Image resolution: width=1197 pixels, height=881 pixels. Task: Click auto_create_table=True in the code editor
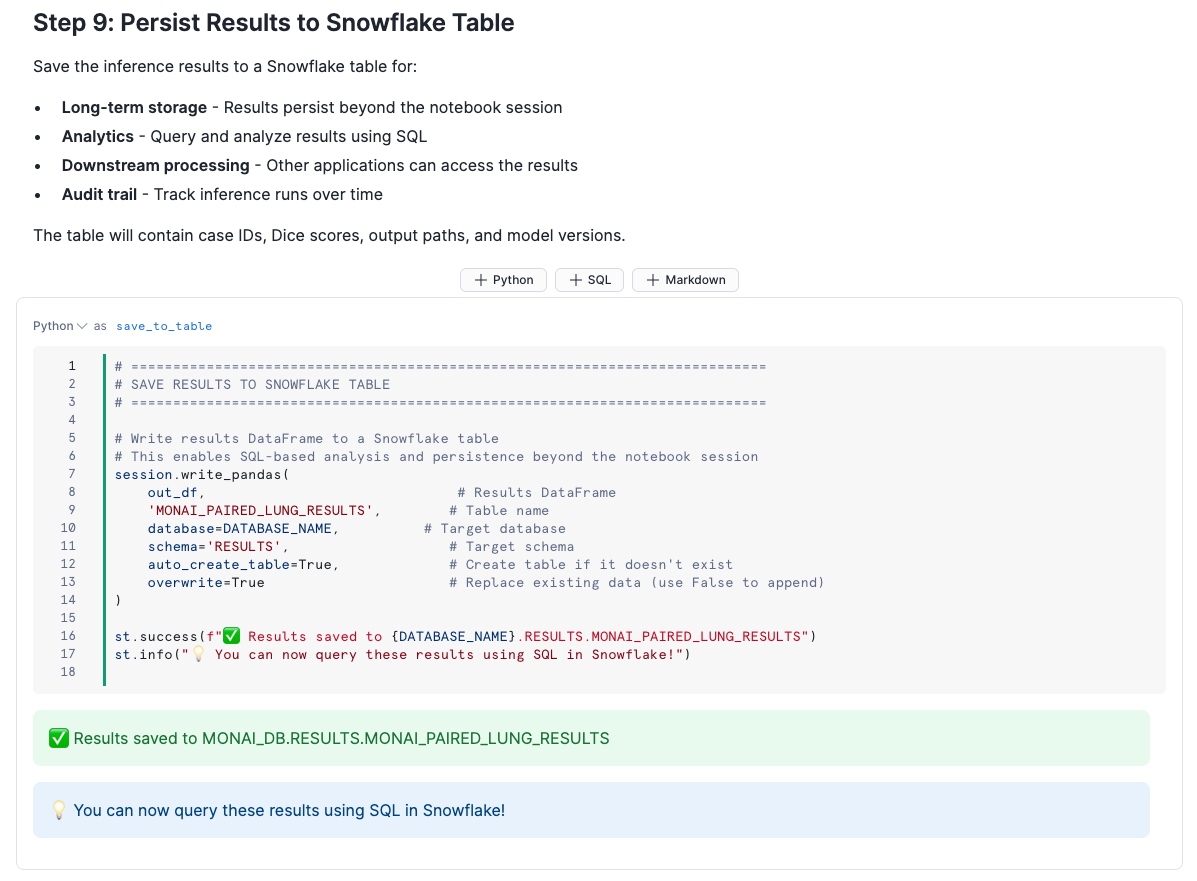(243, 564)
